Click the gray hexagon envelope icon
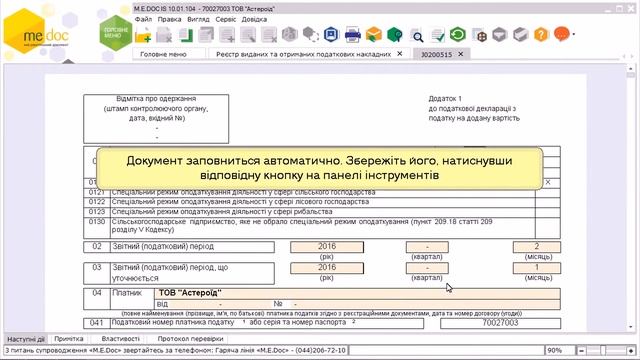Screen dimensions: 640x360 500,35
